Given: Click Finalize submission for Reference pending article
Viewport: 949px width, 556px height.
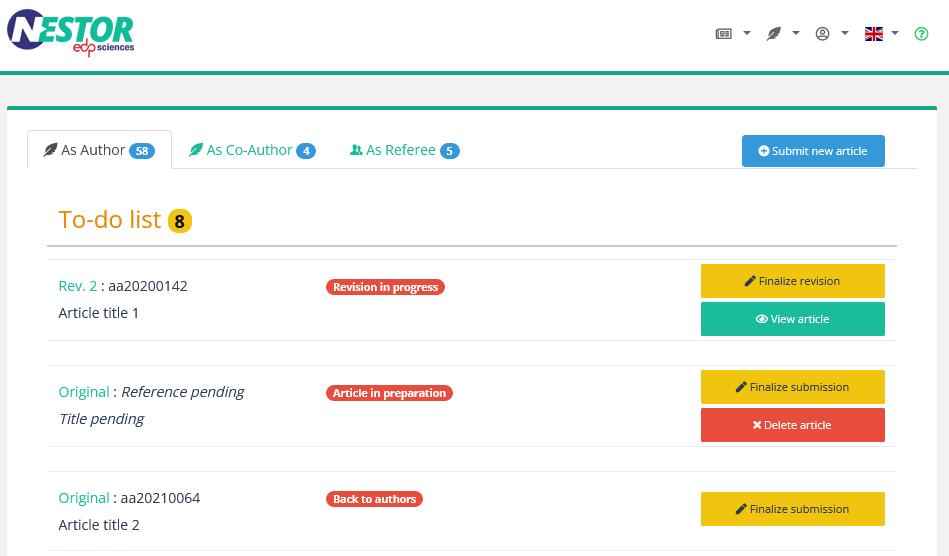Looking at the screenshot, I should click(792, 387).
